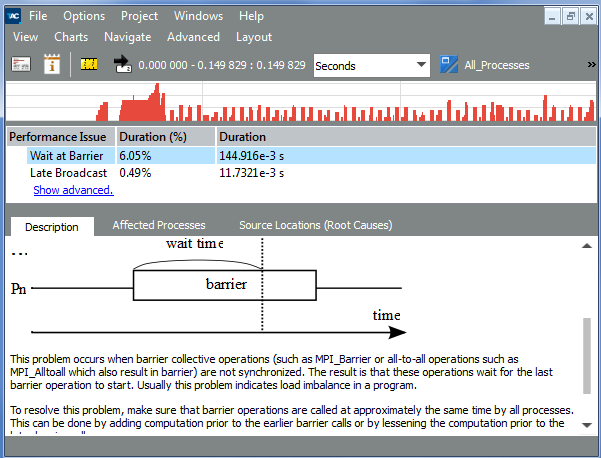Viewport: 601px width, 458px height.
Task: Open the File menu
Action: coord(38,16)
